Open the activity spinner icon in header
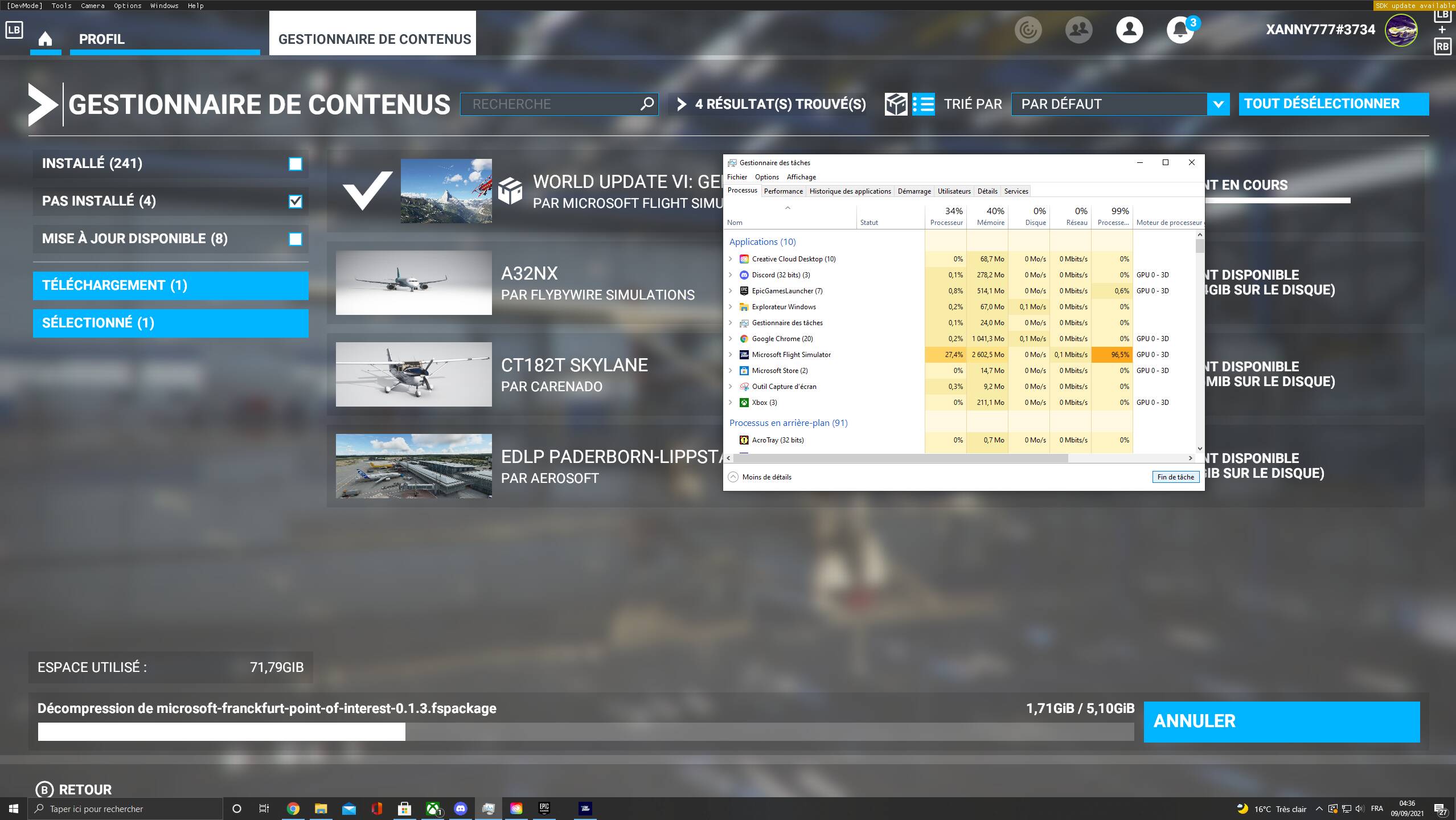 [1028, 30]
